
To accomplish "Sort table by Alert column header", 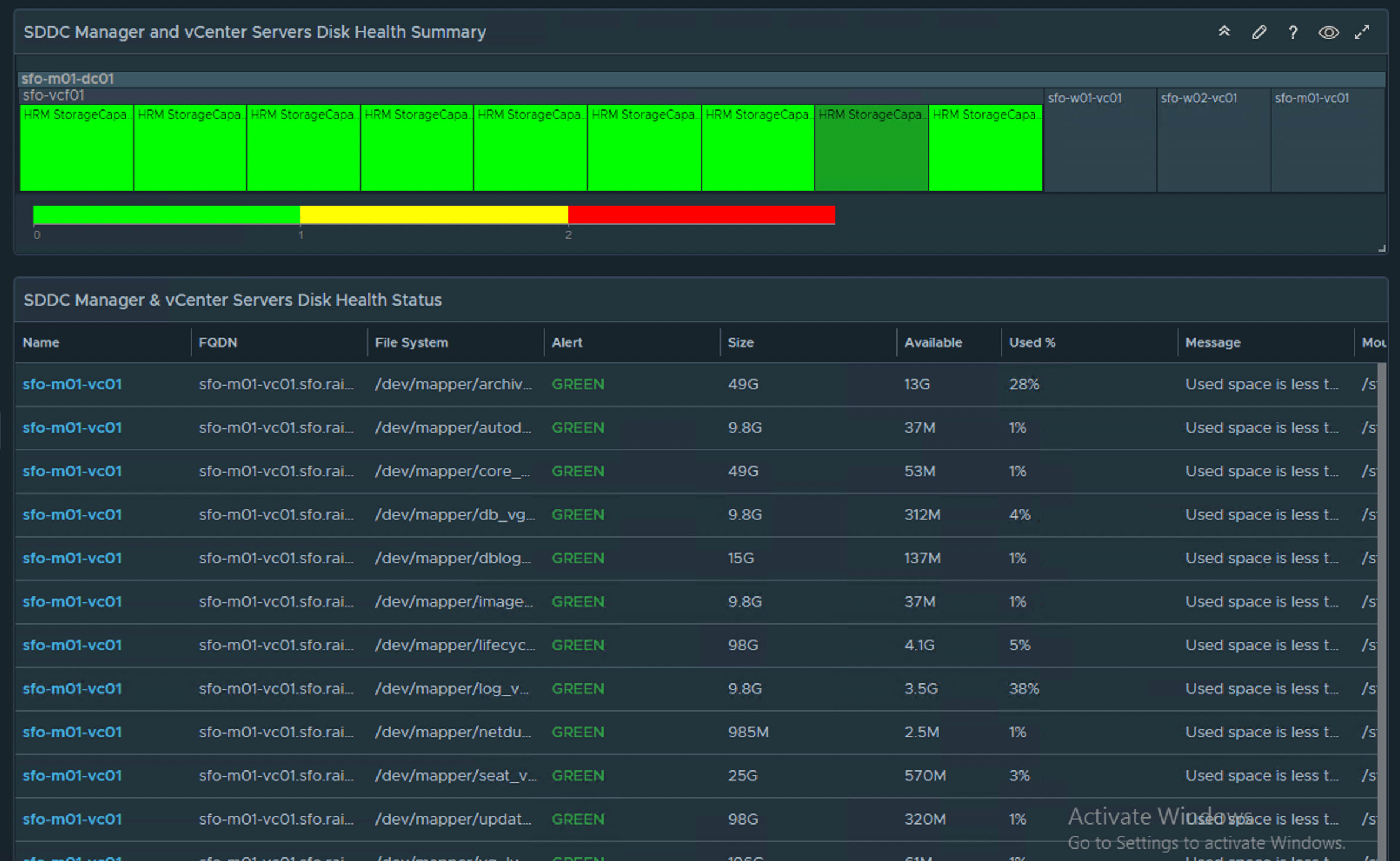I will [x=566, y=342].
